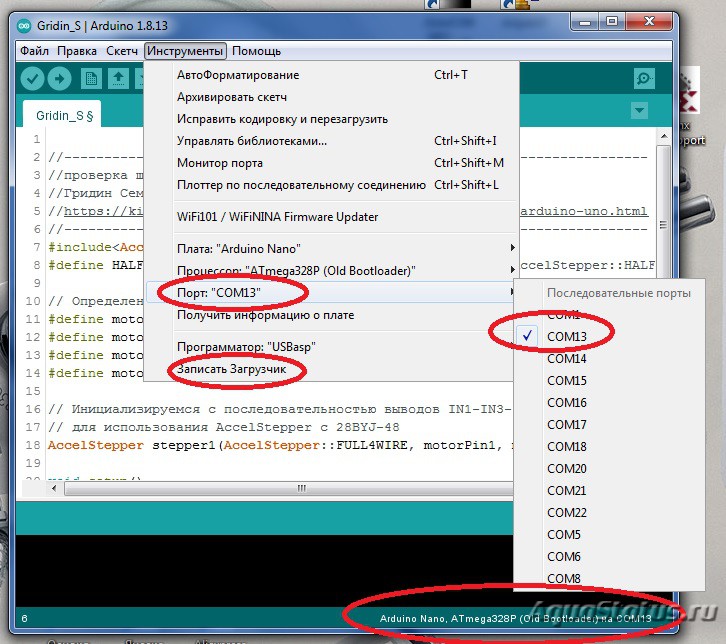726x644 pixels.
Task: Expand Порт: "COM13" submenu
Action: pos(330,293)
